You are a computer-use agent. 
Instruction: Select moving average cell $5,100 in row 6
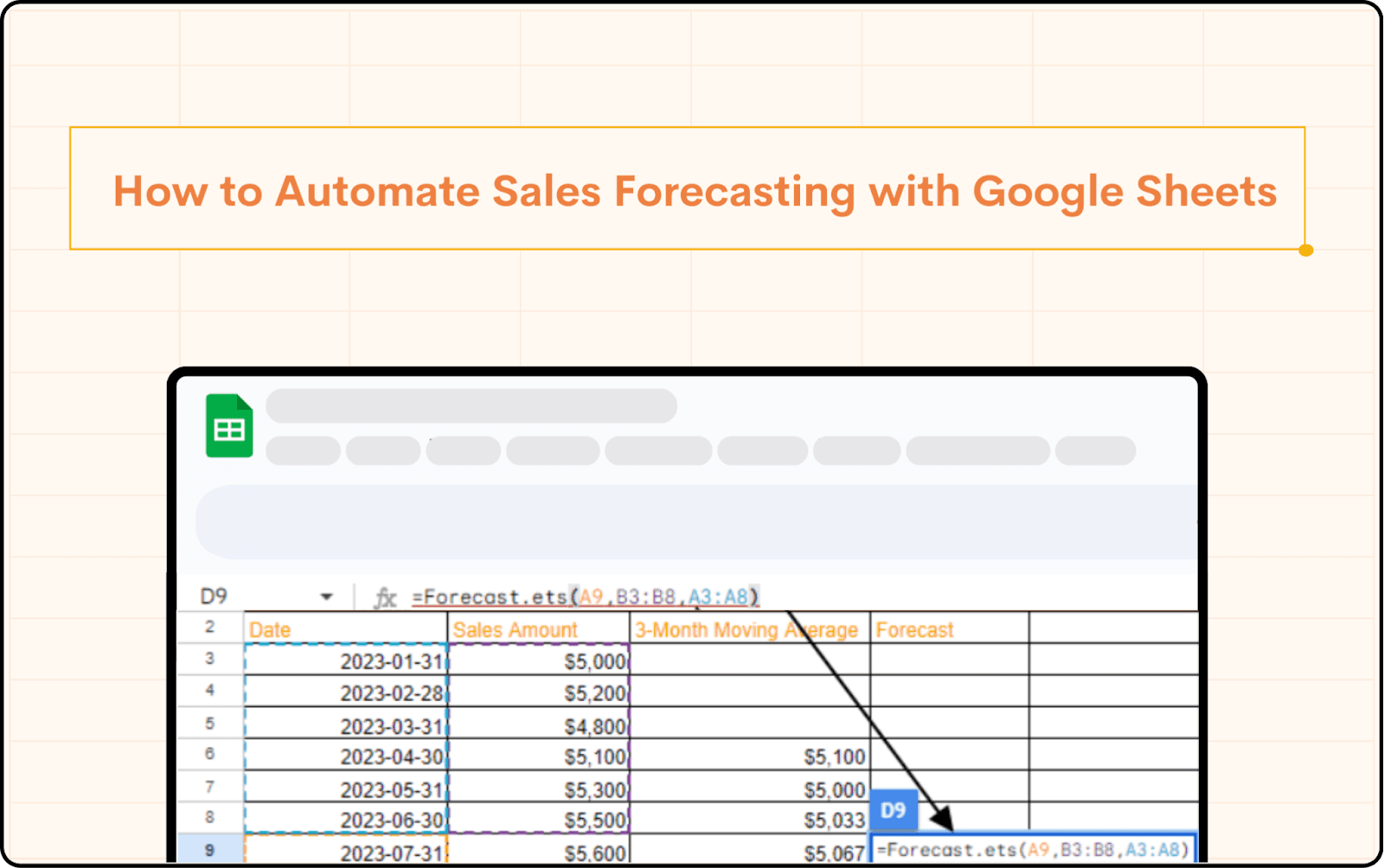tap(750, 756)
